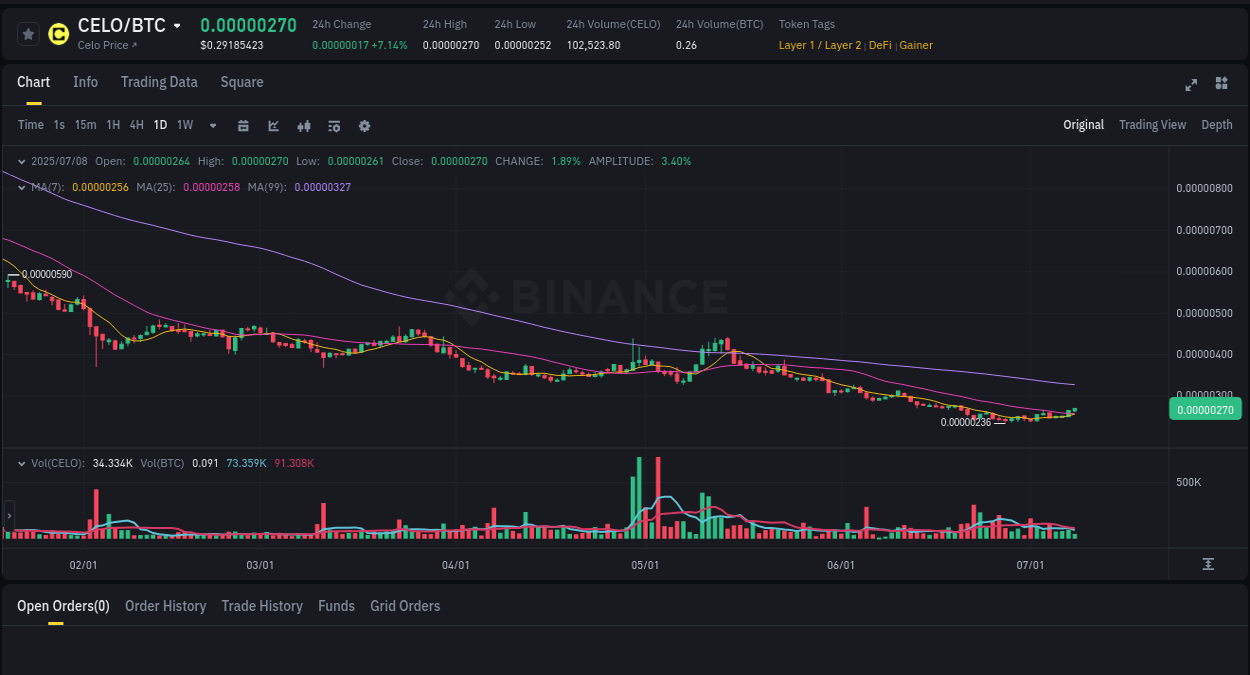The width and height of the screenshot is (1250, 675).
Task: Open the layout widgets icon top right
Action: (1221, 84)
